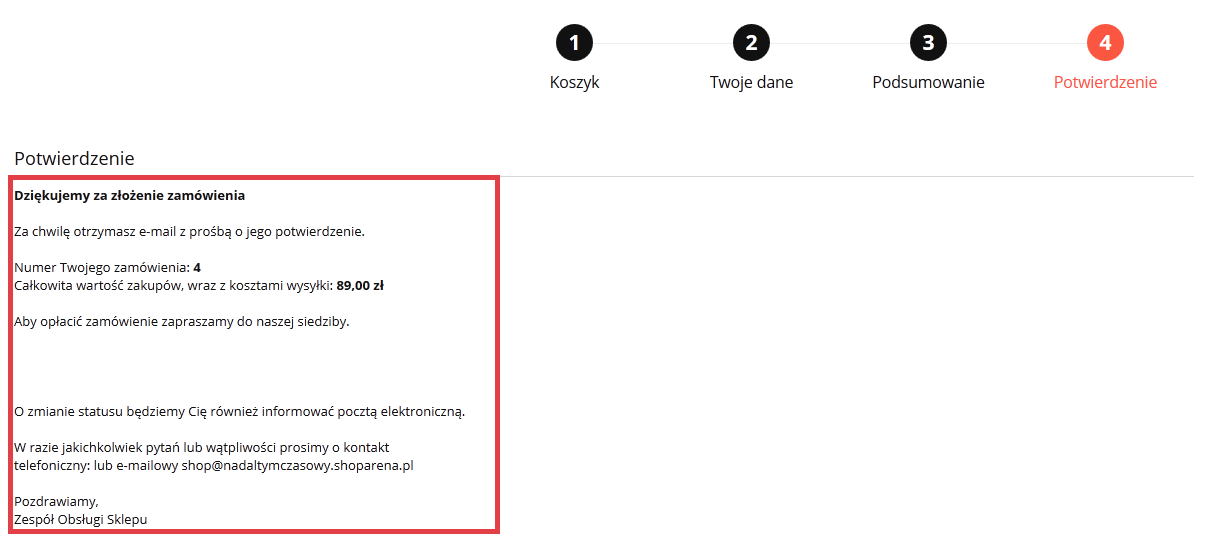
Task: Click the bold 'Dziękujemy za złożenie zamówienia' text
Action: click(130, 195)
